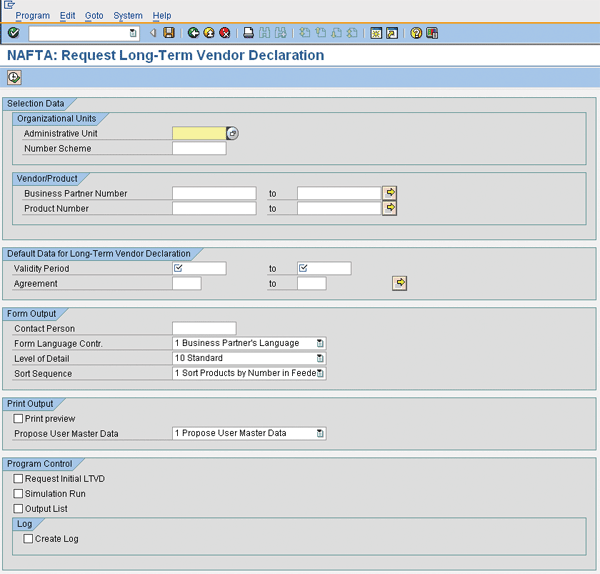The height and width of the screenshot is (574, 600).
Task: Click the Print icon in toolbar
Action: [248, 33]
